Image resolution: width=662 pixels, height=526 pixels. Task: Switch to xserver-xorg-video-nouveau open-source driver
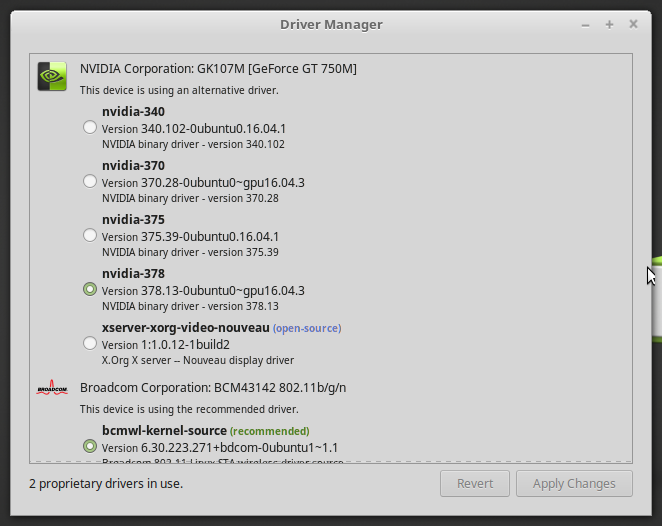click(x=90, y=343)
